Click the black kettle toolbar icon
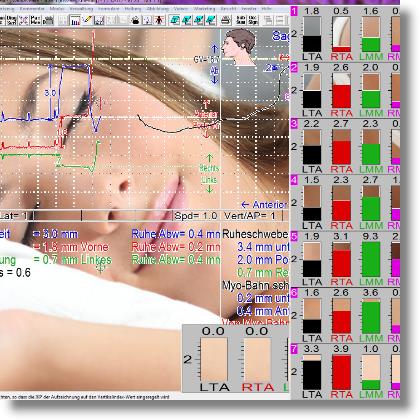420x420 pixels. click(135, 20)
